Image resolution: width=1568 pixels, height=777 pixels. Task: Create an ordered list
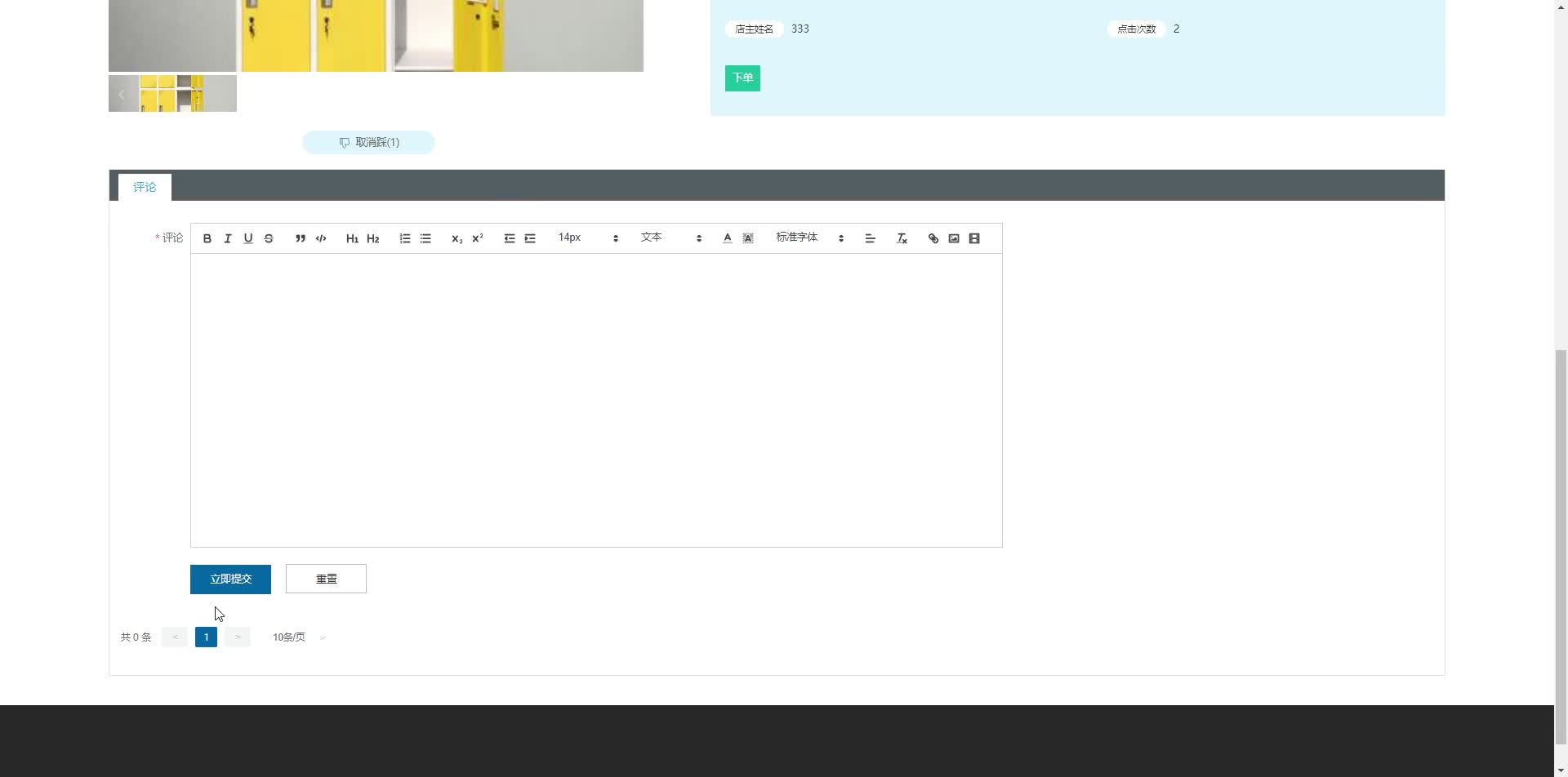pos(405,238)
